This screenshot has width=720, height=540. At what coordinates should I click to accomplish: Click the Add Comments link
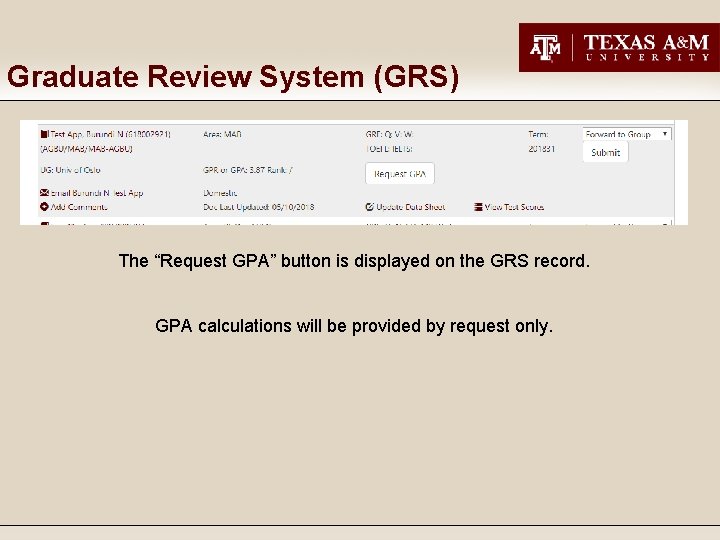(79, 207)
